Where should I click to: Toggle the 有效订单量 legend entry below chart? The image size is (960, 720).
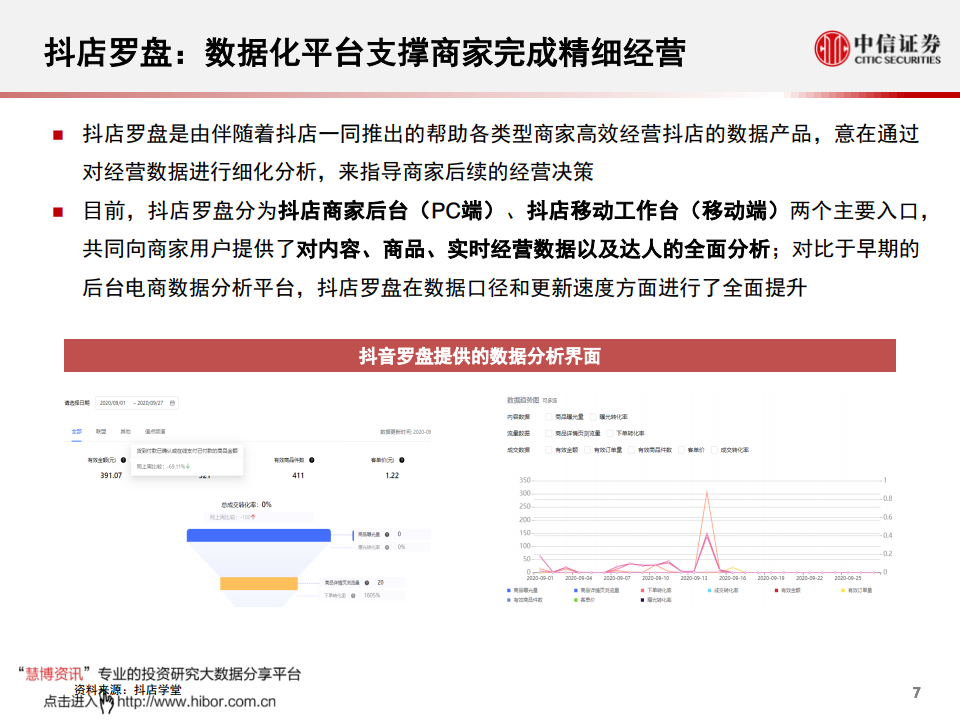click(x=857, y=590)
